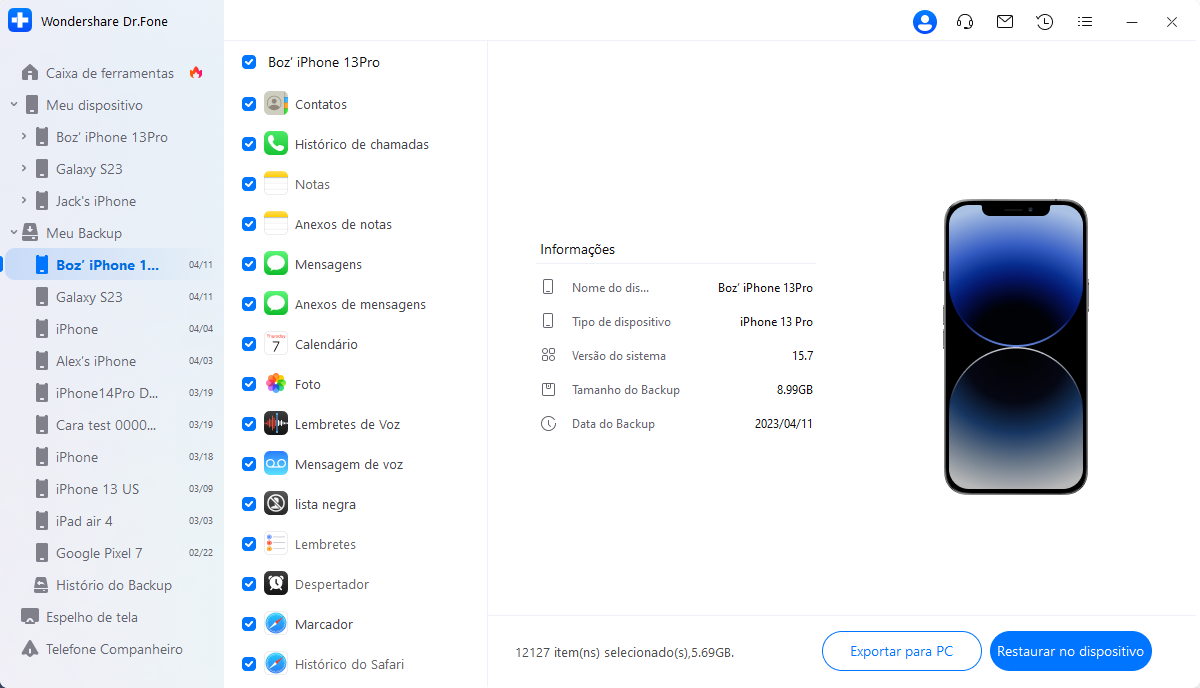The image size is (1200, 688).
Task: Disable the Despertador checkbox
Action: (x=249, y=584)
